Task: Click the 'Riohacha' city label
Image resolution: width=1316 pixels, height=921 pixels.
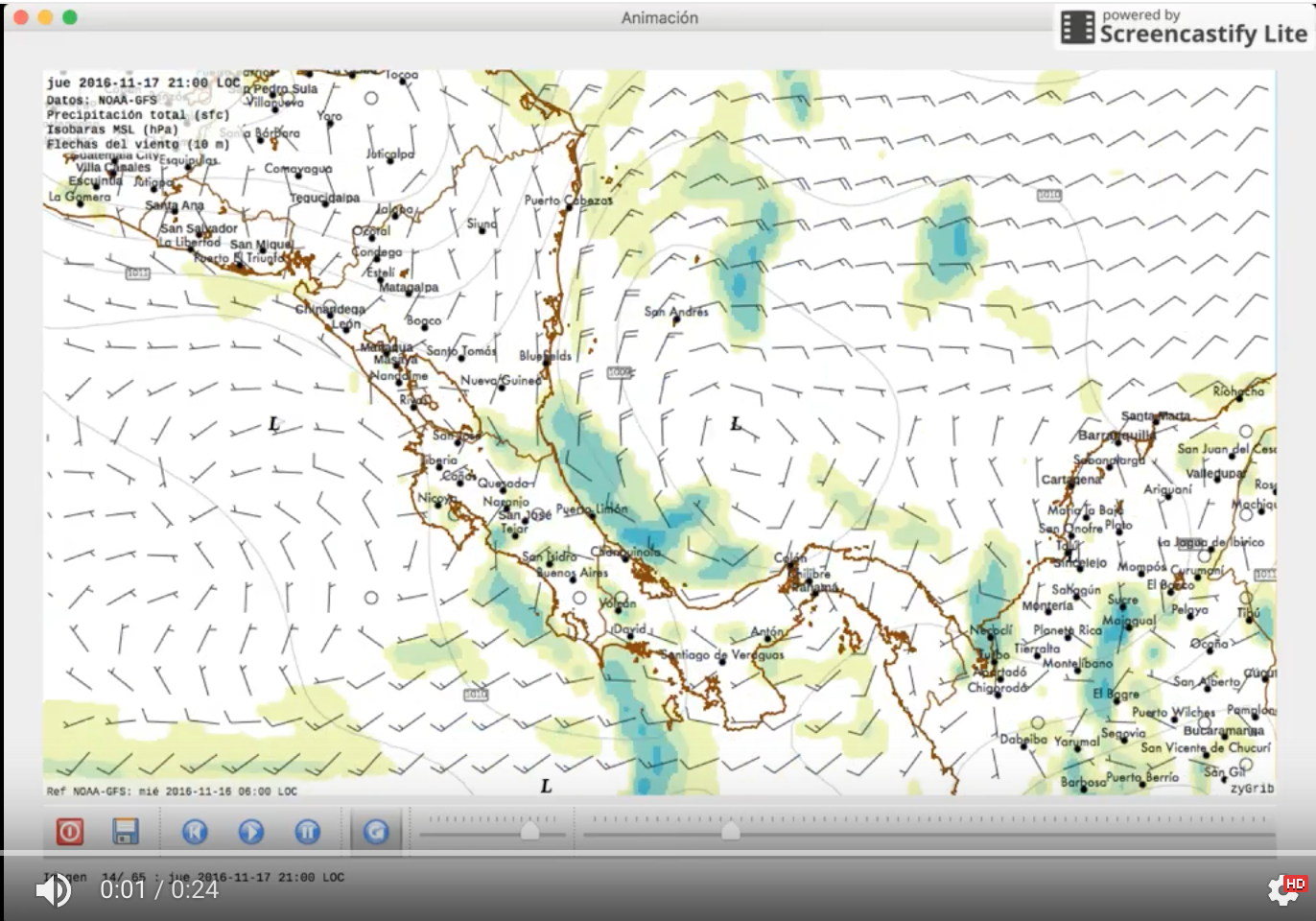Action: point(1238,390)
